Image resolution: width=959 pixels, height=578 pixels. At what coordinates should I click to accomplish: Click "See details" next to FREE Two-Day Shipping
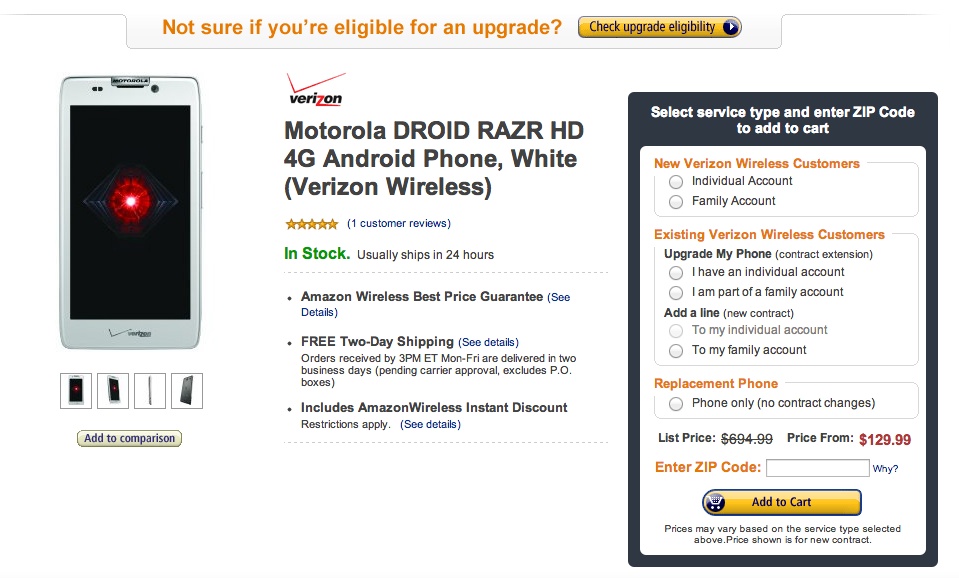[488, 342]
